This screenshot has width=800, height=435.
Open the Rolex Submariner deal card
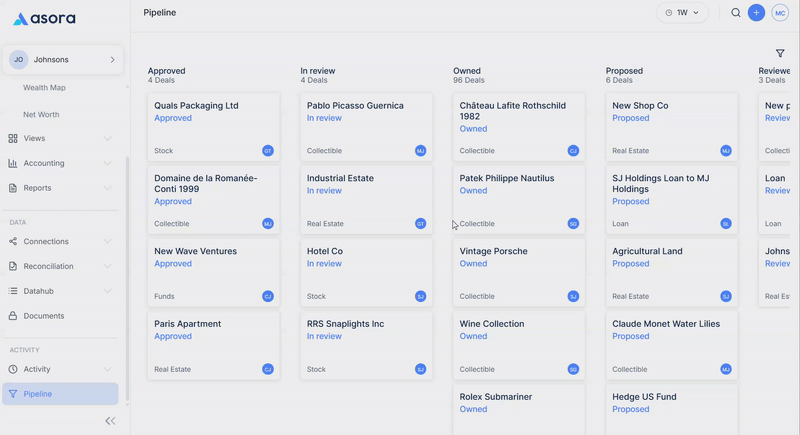[518, 410]
